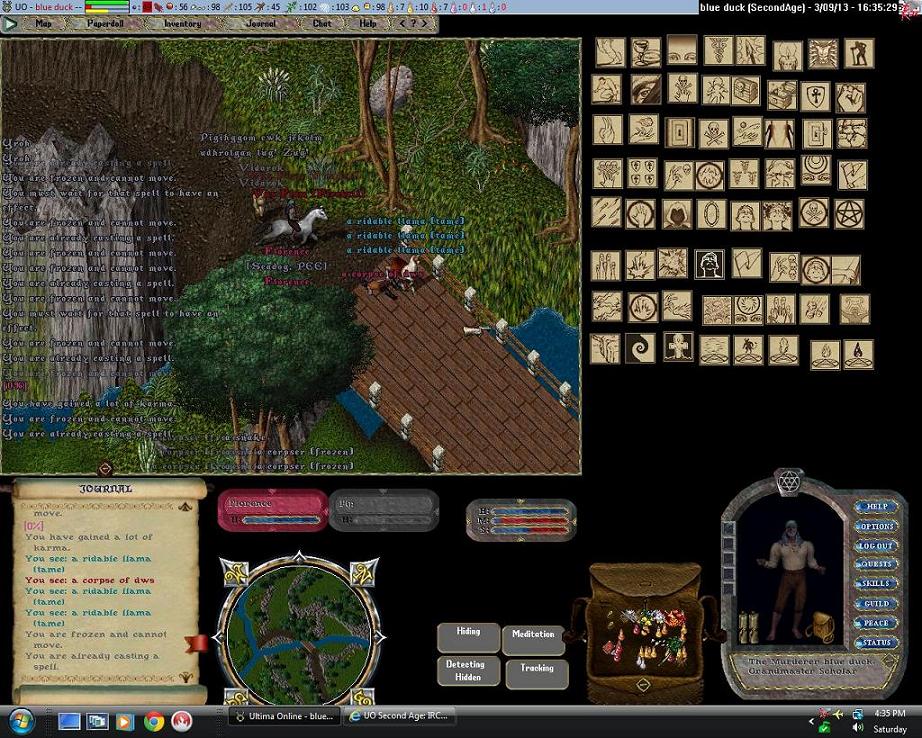Minimize the backpack using its bottom button
This screenshot has height=738, width=922.
click(643, 685)
